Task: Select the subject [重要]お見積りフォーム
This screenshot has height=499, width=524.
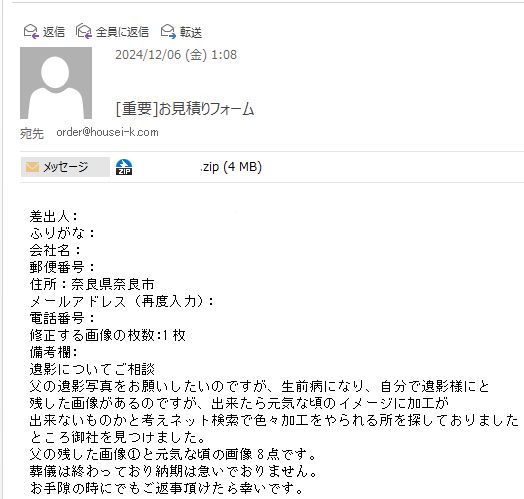Action: [x=185, y=109]
